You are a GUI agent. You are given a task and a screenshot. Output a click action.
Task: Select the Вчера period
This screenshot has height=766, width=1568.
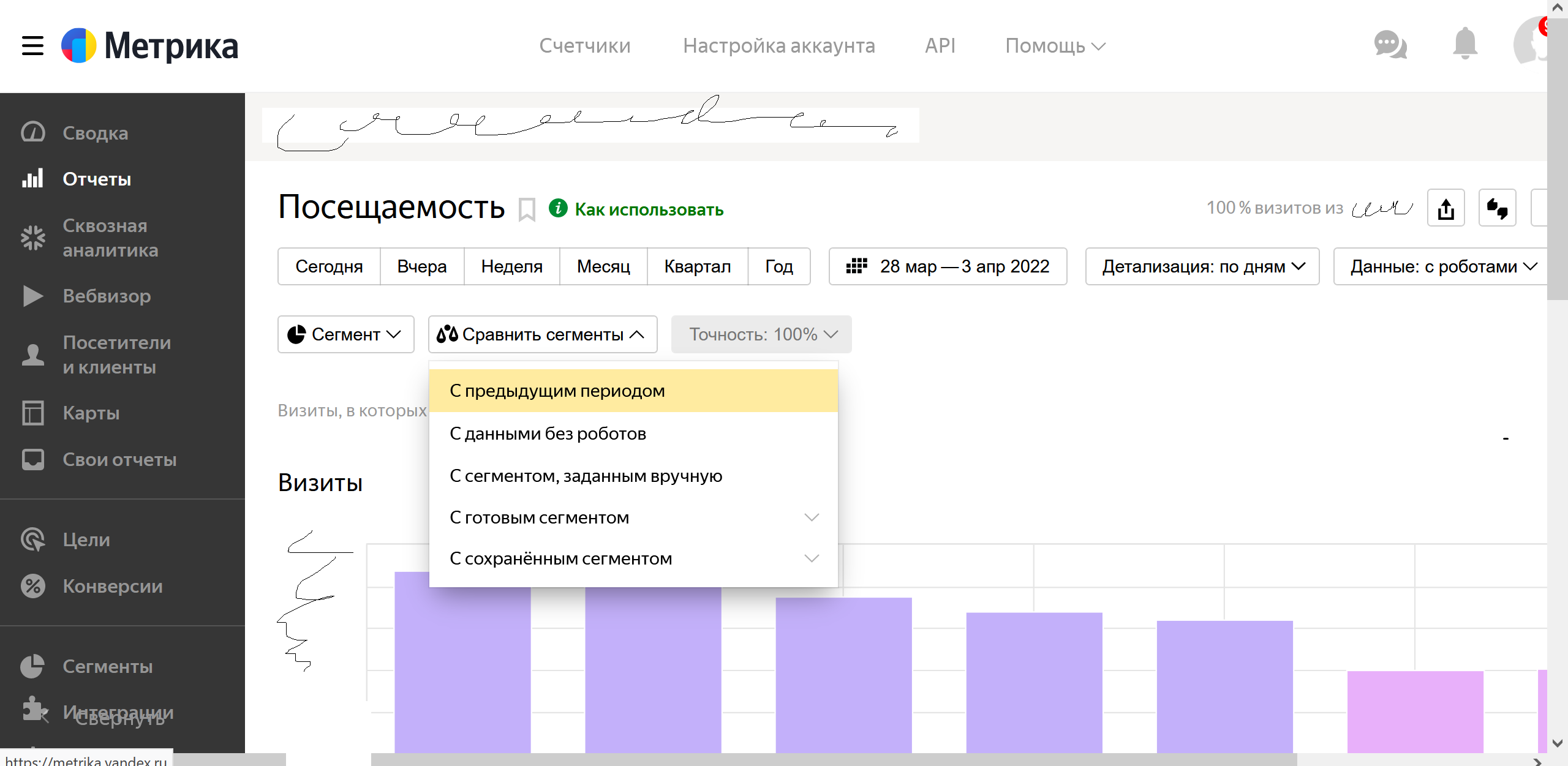[422, 266]
